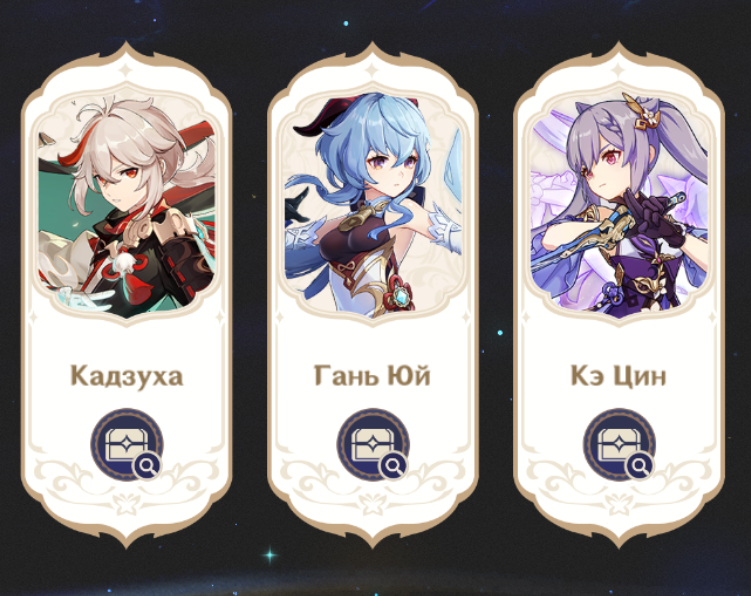This screenshot has height=596, width=751.
Task: Click the star ornament atop Кэ Цин's card
Action: coord(619,69)
